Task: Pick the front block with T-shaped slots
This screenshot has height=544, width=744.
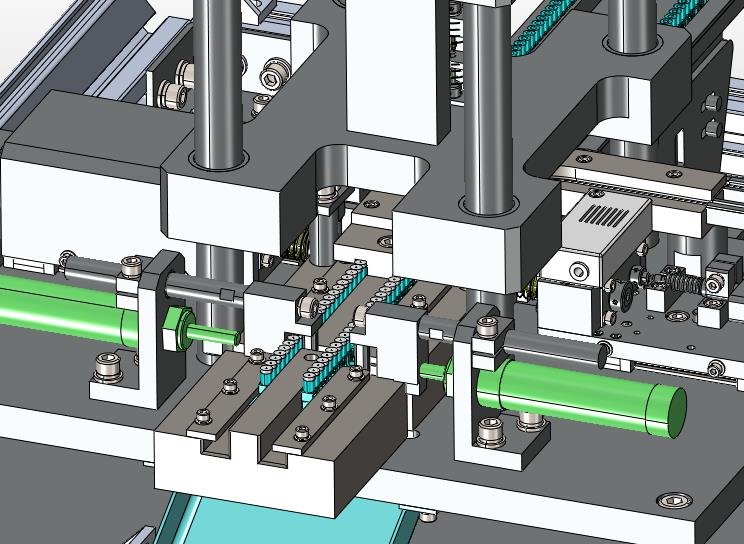Action: click(x=281, y=427)
